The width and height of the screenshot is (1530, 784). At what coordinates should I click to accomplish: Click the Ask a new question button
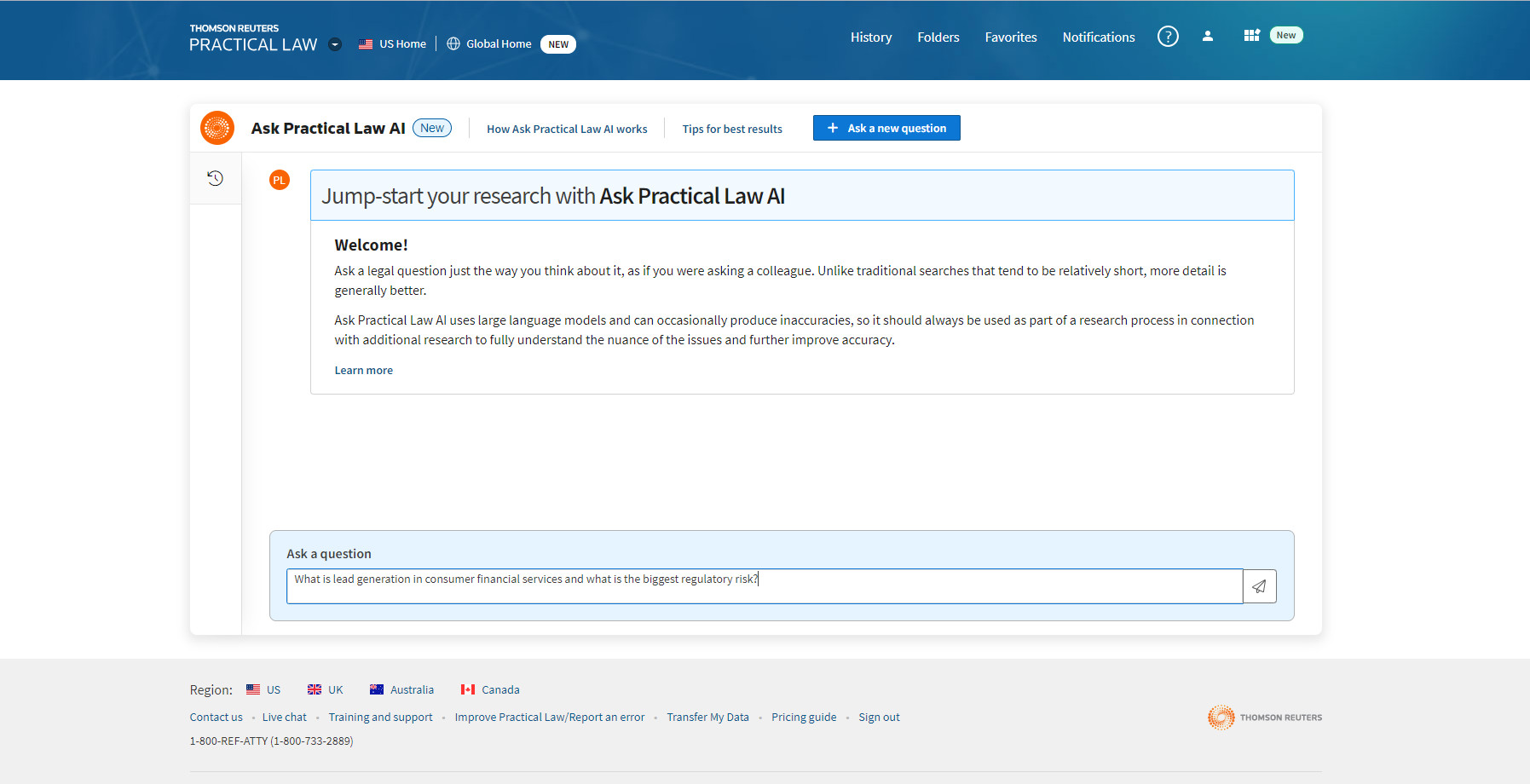click(886, 128)
